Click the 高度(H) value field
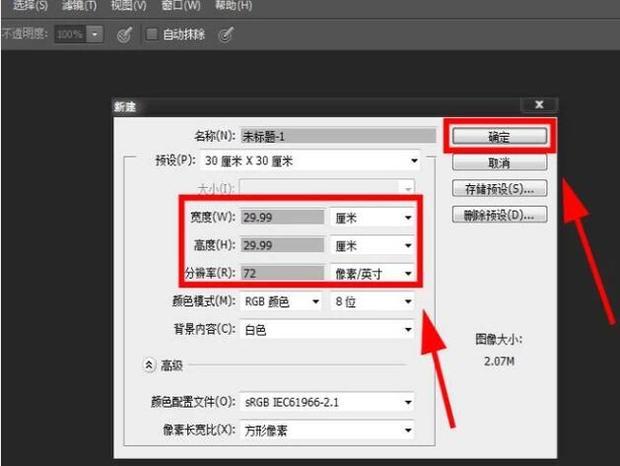The height and width of the screenshot is (466, 620). 282,245
